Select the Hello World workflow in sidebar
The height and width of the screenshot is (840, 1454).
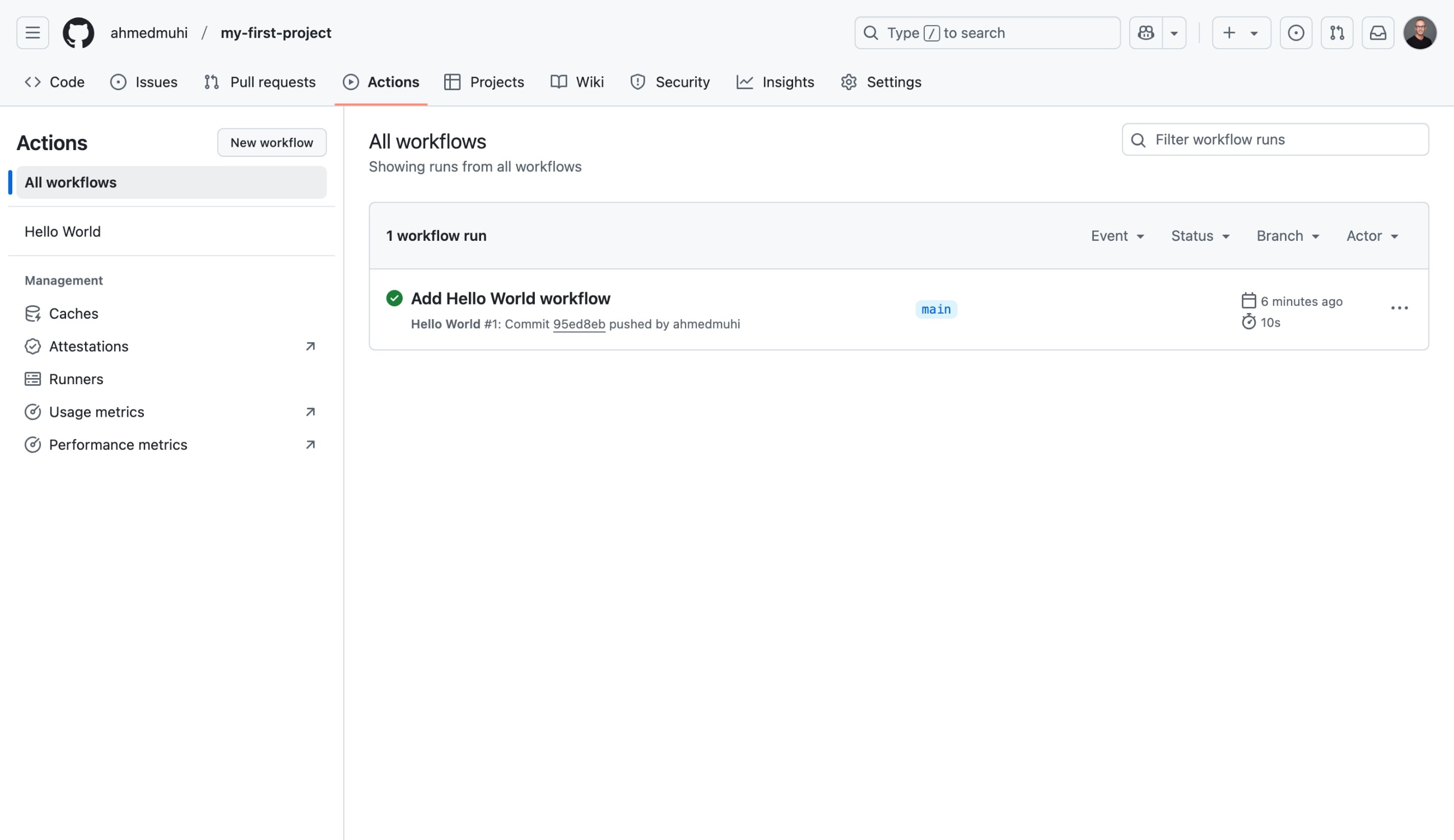171,231
